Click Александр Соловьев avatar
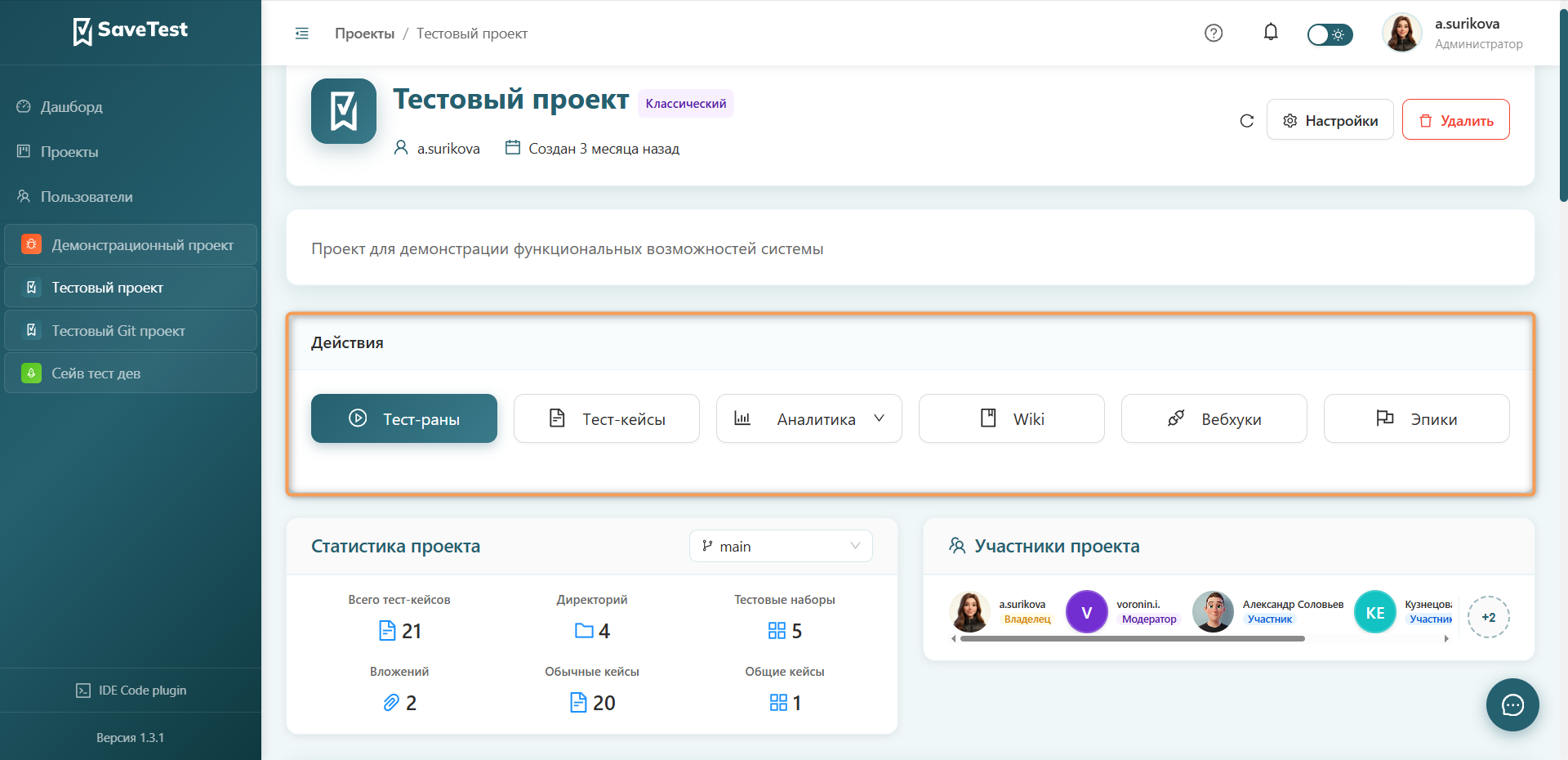This screenshot has width=1568, height=760. coord(1213,612)
